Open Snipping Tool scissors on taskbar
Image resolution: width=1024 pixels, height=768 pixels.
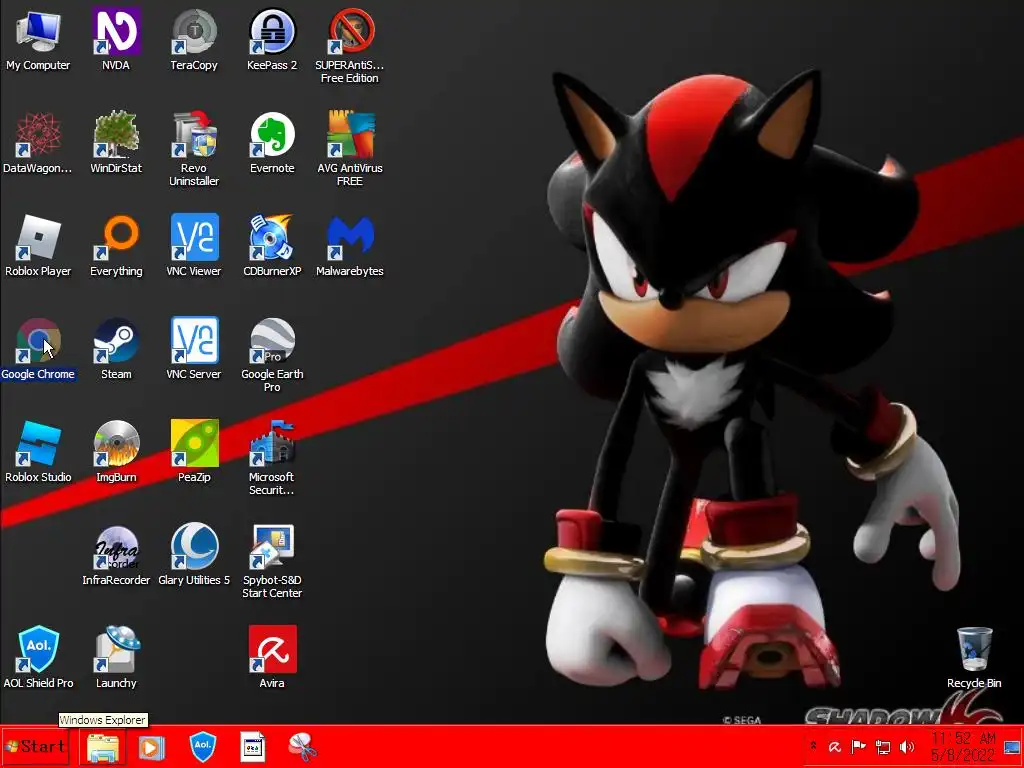pyautogui.click(x=302, y=747)
